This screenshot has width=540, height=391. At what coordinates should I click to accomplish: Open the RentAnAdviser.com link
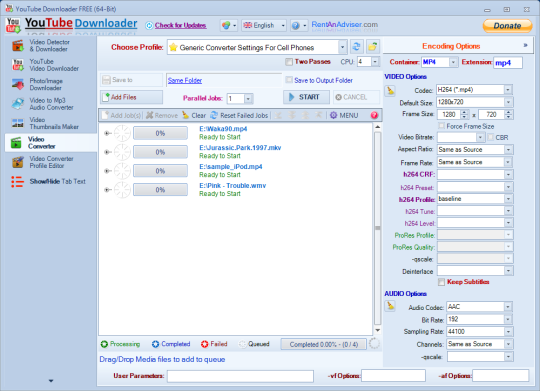(x=344, y=25)
